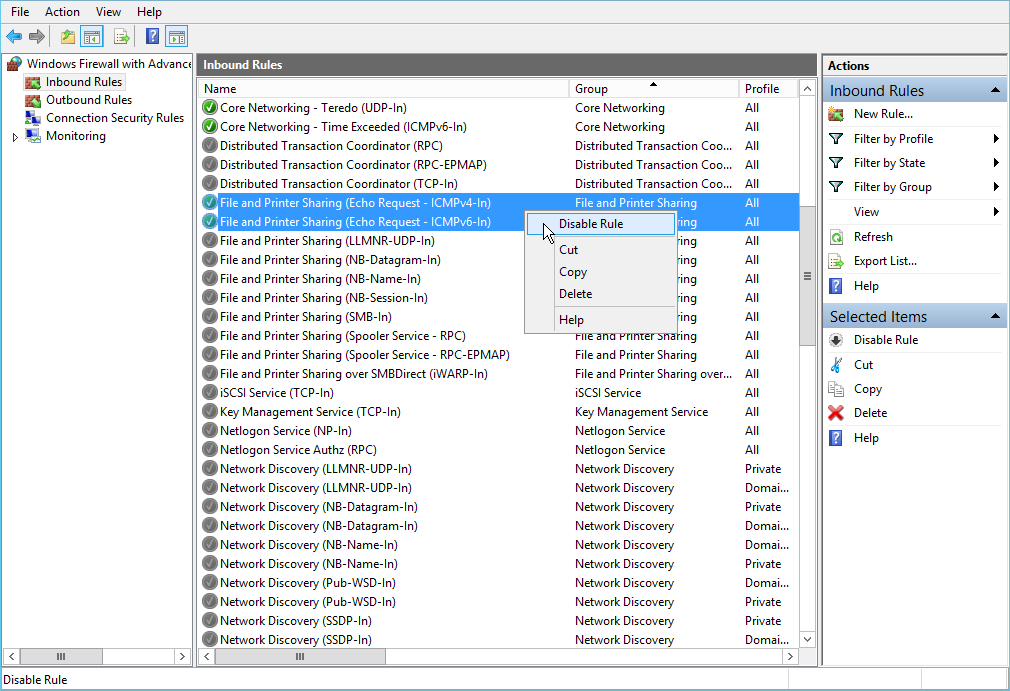This screenshot has height=691, width=1010.
Task: Click the rules list horizontal scrollbar thumb
Action: click(300, 656)
